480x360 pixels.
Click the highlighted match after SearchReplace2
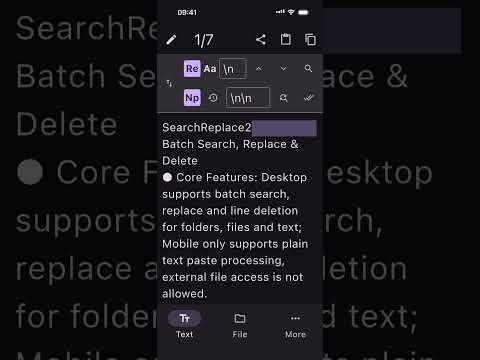[x=284, y=128]
